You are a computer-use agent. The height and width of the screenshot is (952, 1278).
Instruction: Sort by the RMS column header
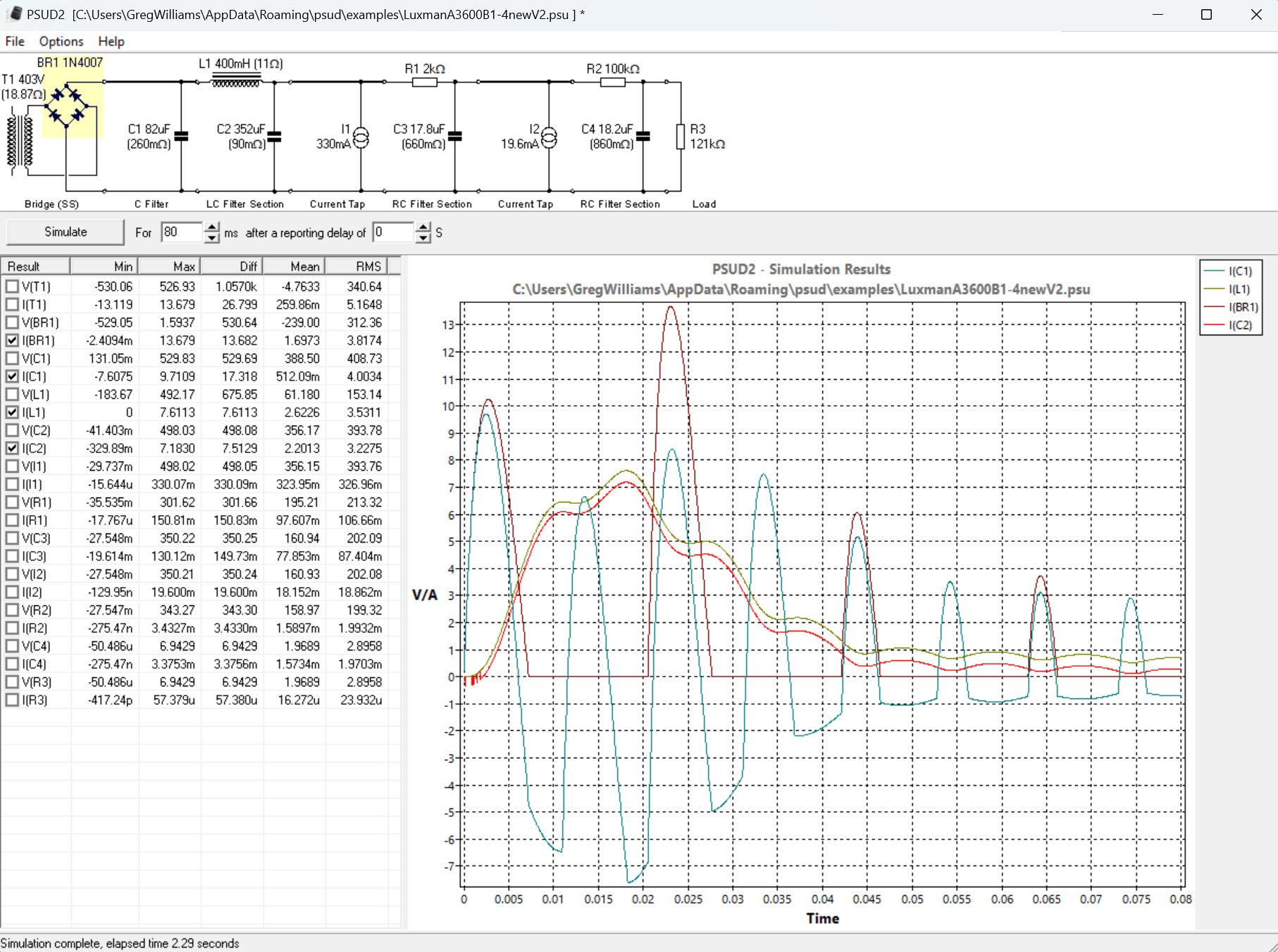click(356, 266)
